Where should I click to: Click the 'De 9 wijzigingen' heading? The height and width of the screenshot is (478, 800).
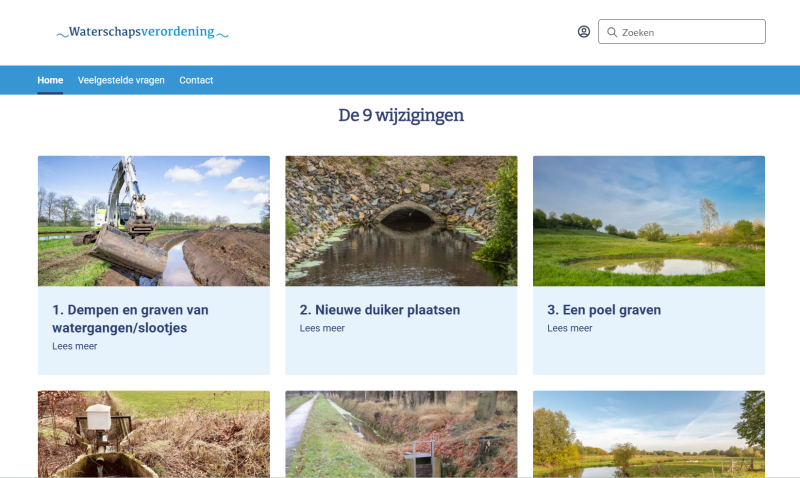tap(401, 115)
